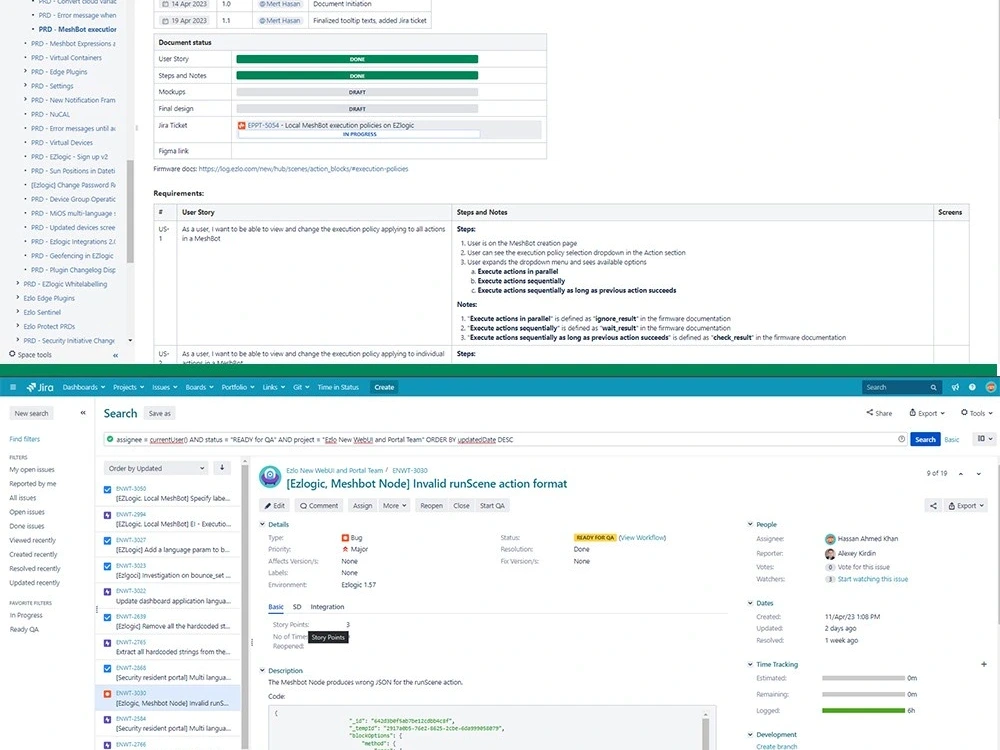Screen dimensions: 1000x750
Task: Click the Comment button
Action: click(319, 506)
